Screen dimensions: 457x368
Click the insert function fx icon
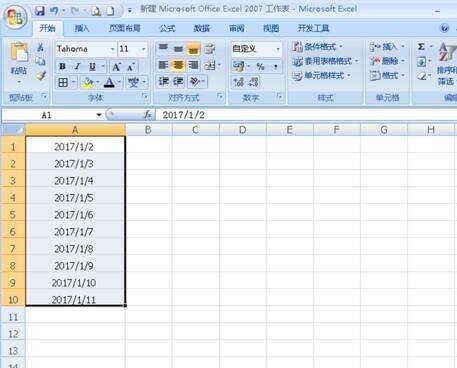click(x=148, y=115)
